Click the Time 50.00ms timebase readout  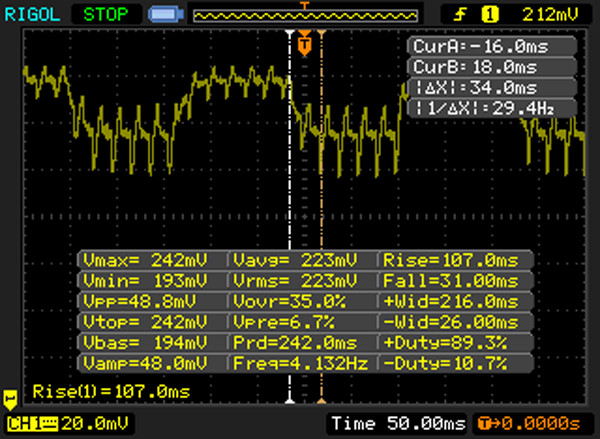398,424
